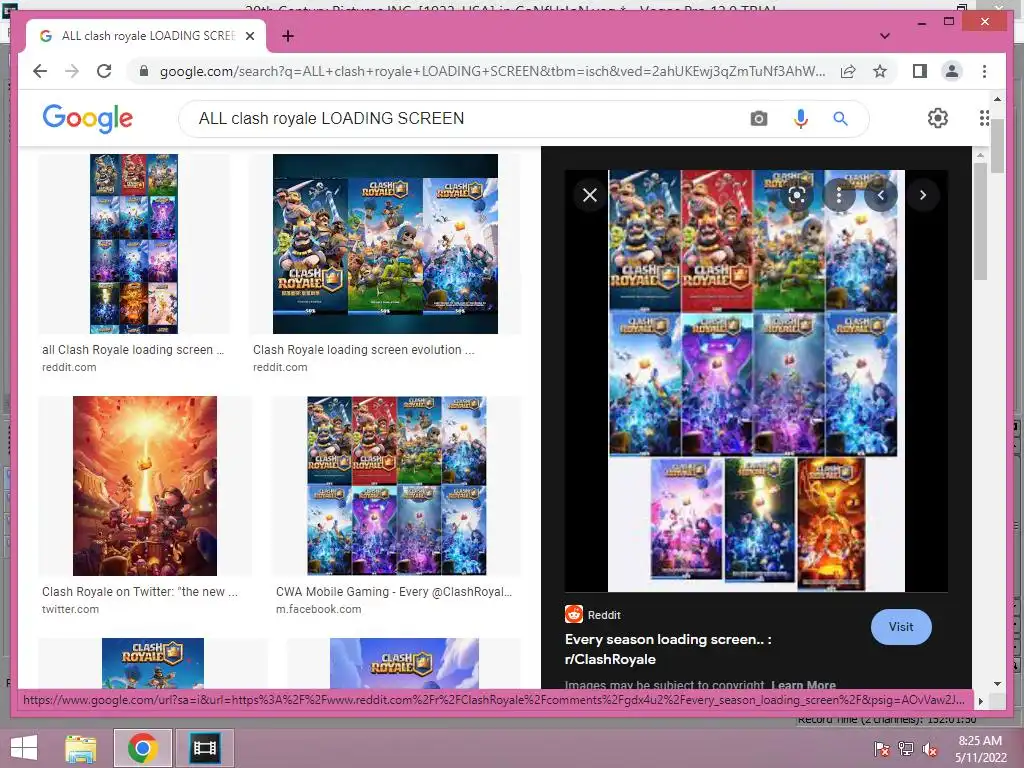Select the ALL clash royale LOADING SCREEN tab

[146, 36]
